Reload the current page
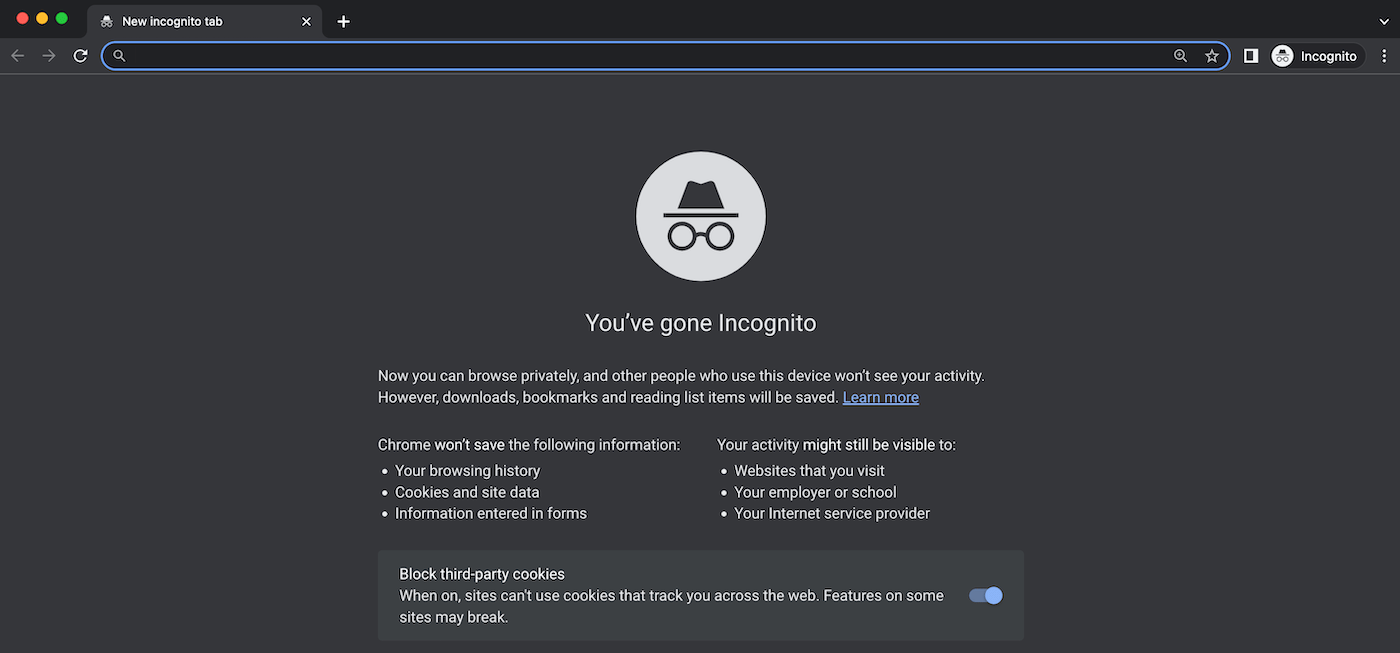The height and width of the screenshot is (653, 1400). point(80,55)
